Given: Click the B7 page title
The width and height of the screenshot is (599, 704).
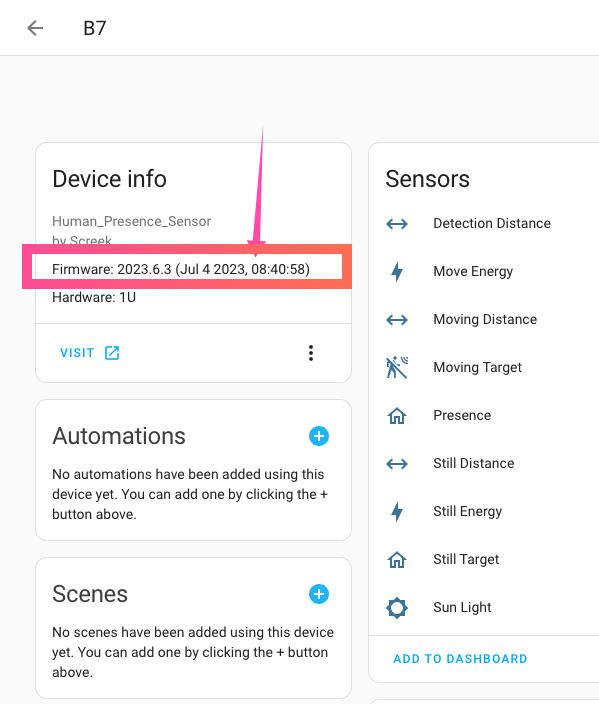Looking at the screenshot, I should (x=95, y=28).
